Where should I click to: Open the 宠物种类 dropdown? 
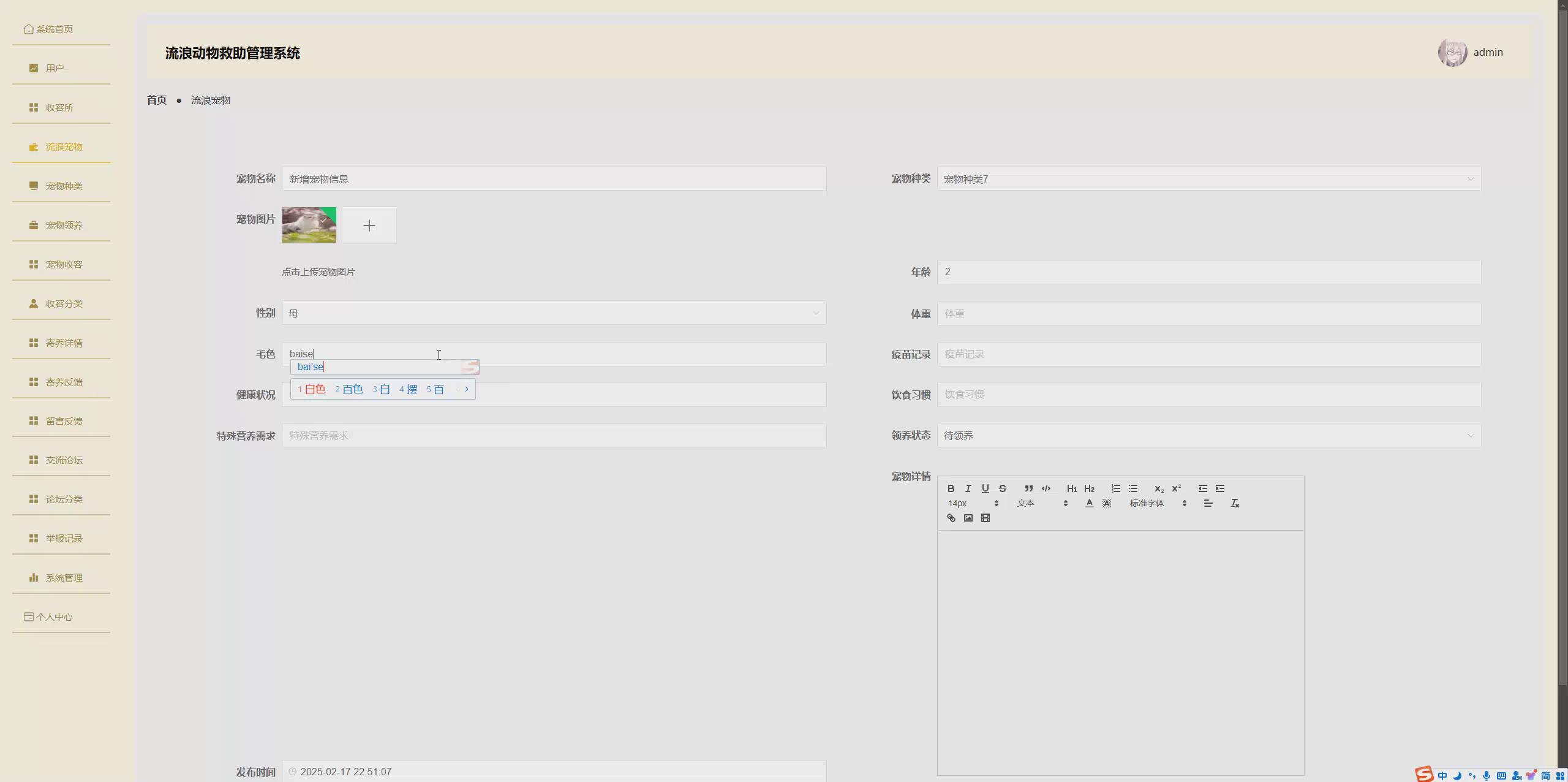click(x=1208, y=179)
